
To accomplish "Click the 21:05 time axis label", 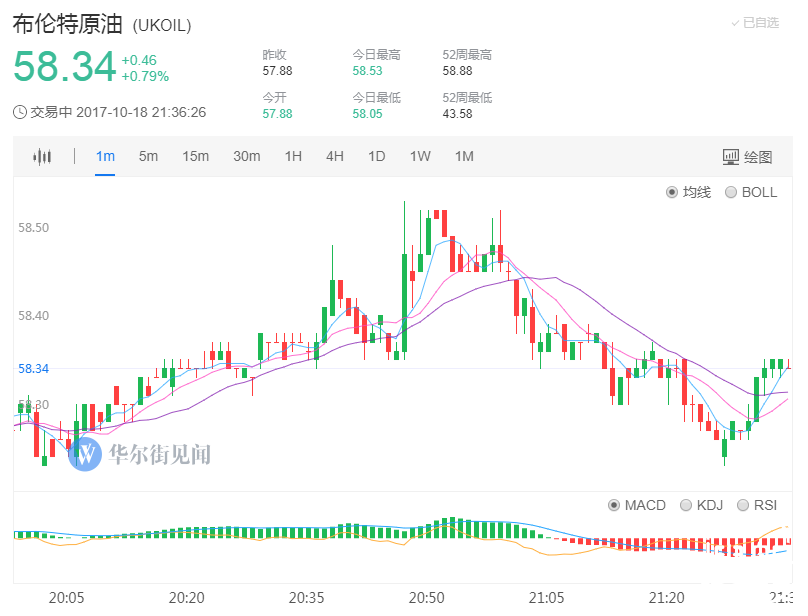I will coord(546,598).
